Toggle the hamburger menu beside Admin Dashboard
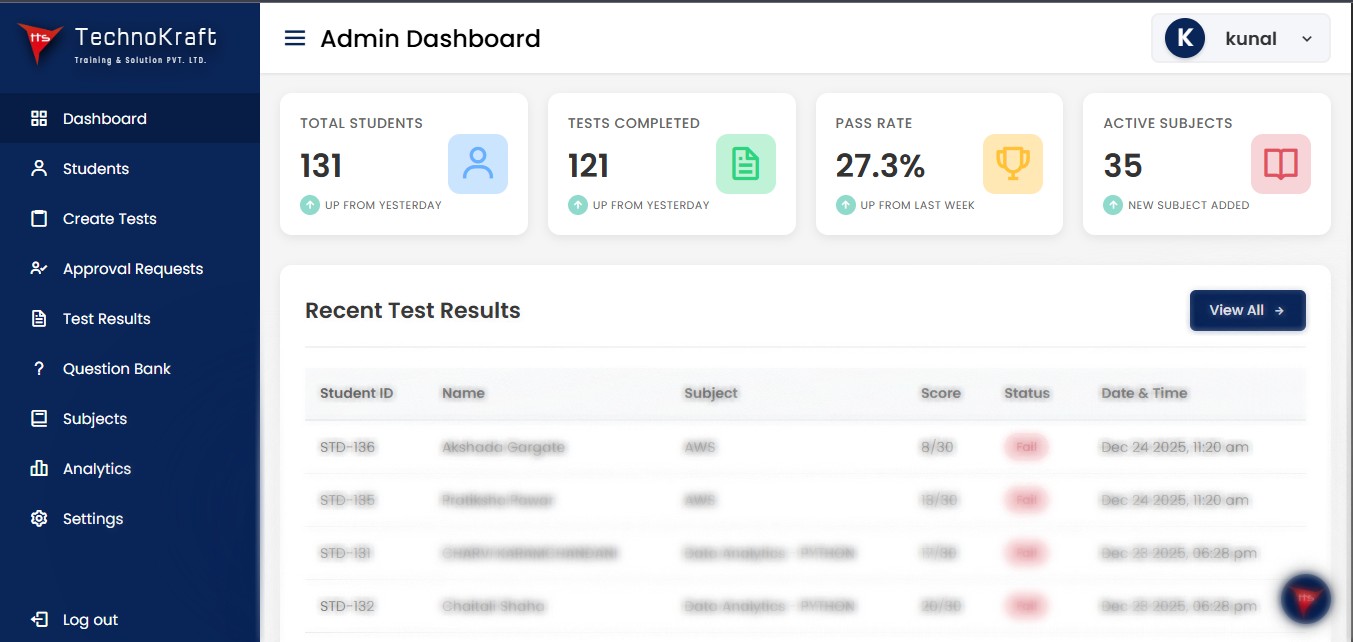 click(x=294, y=38)
